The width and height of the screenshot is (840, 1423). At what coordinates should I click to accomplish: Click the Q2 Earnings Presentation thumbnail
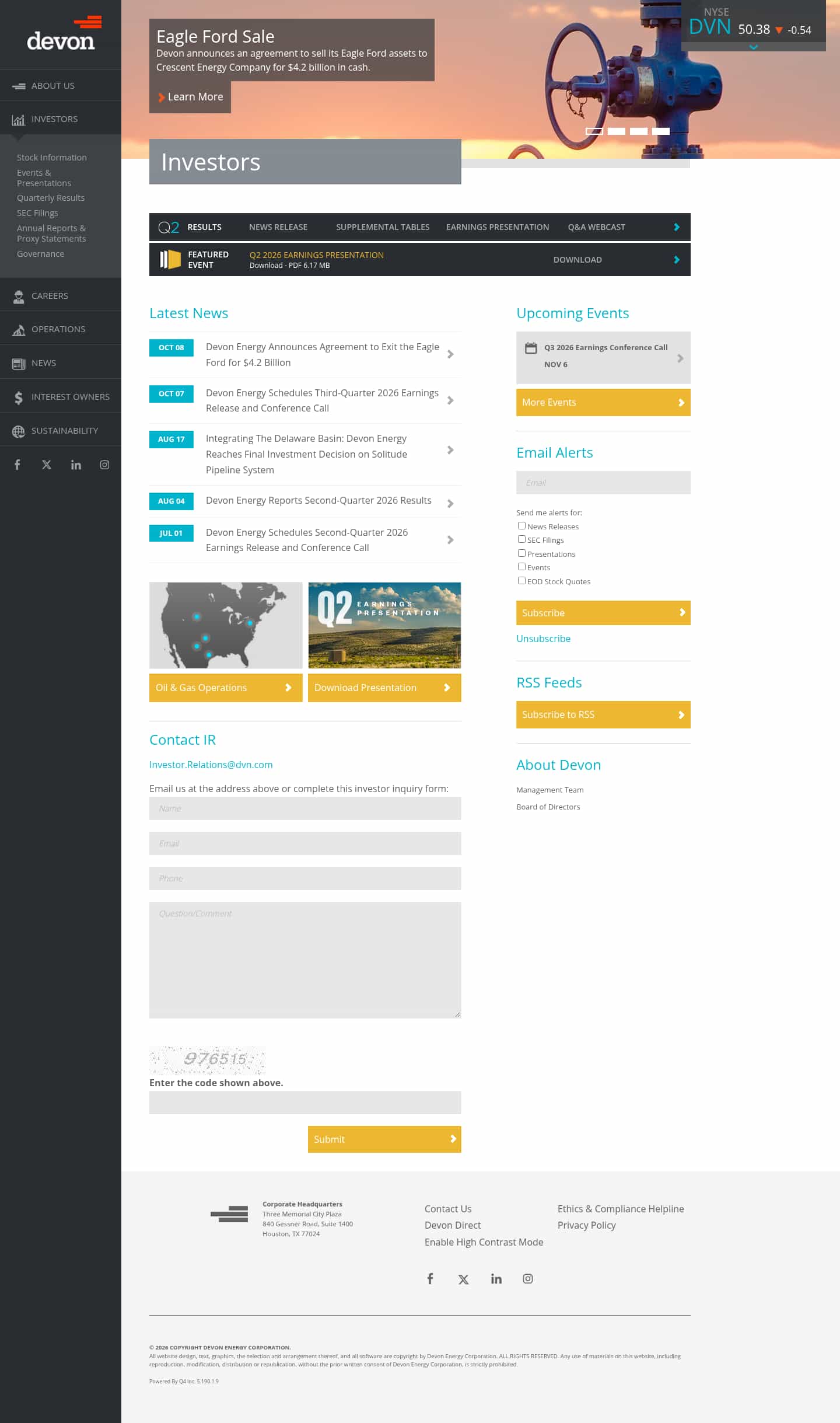coord(384,625)
